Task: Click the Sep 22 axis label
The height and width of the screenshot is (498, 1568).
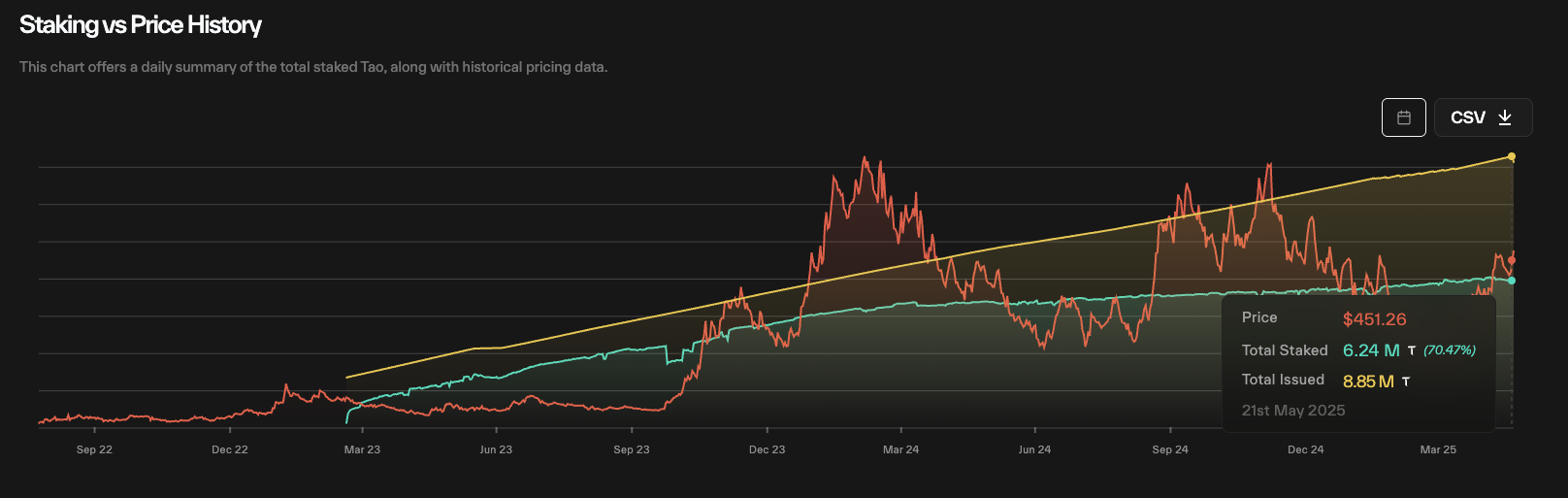Action: click(94, 449)
